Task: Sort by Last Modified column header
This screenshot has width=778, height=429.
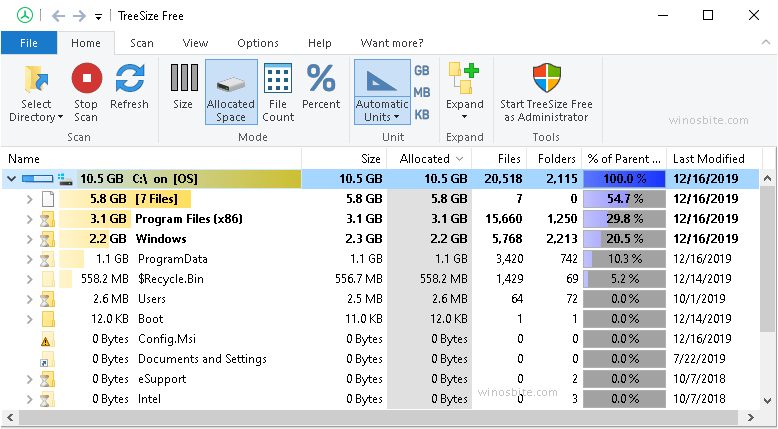Action: [x=713, y=159]
